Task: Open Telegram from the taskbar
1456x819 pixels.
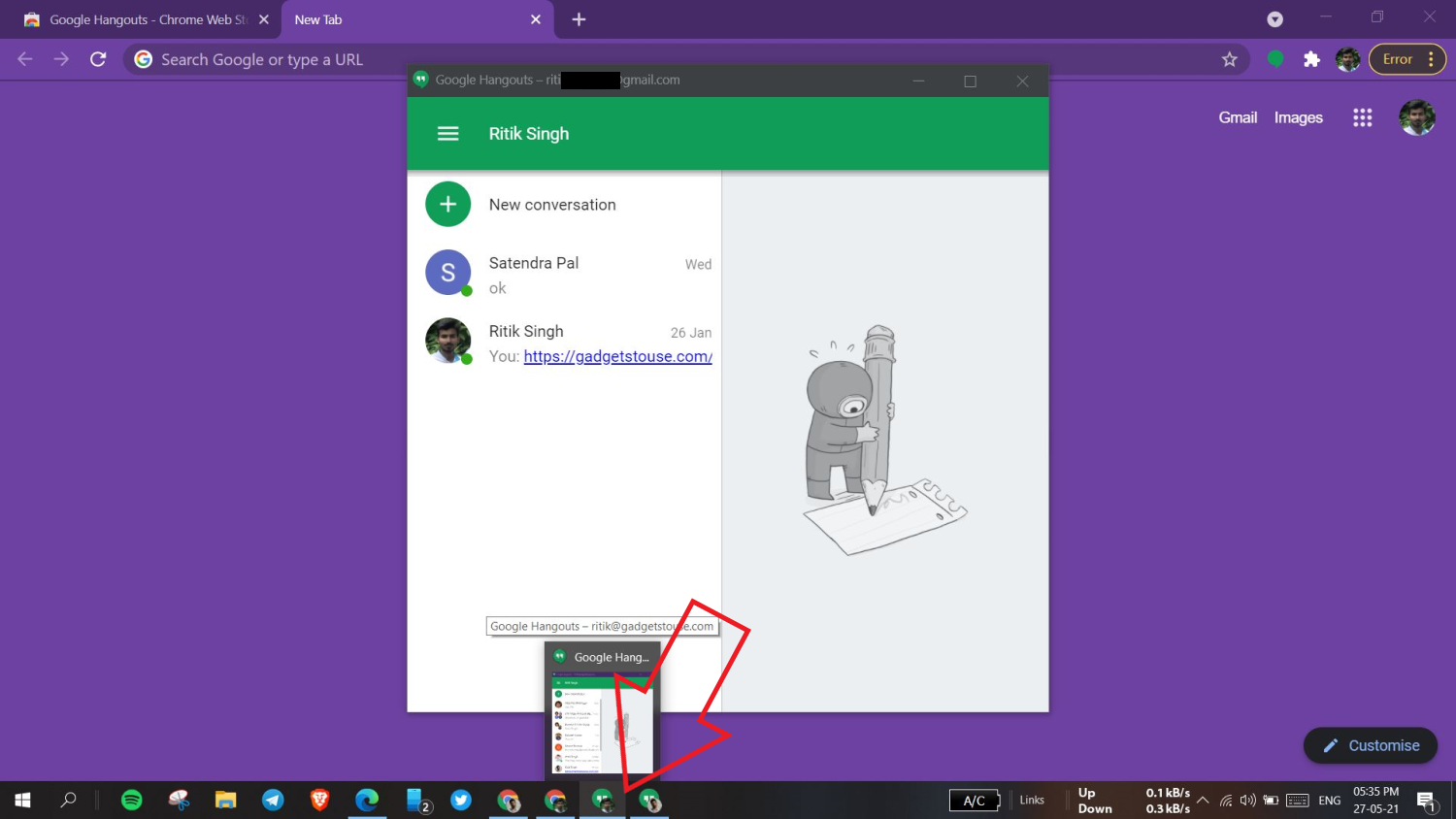Action: (273, 800)
